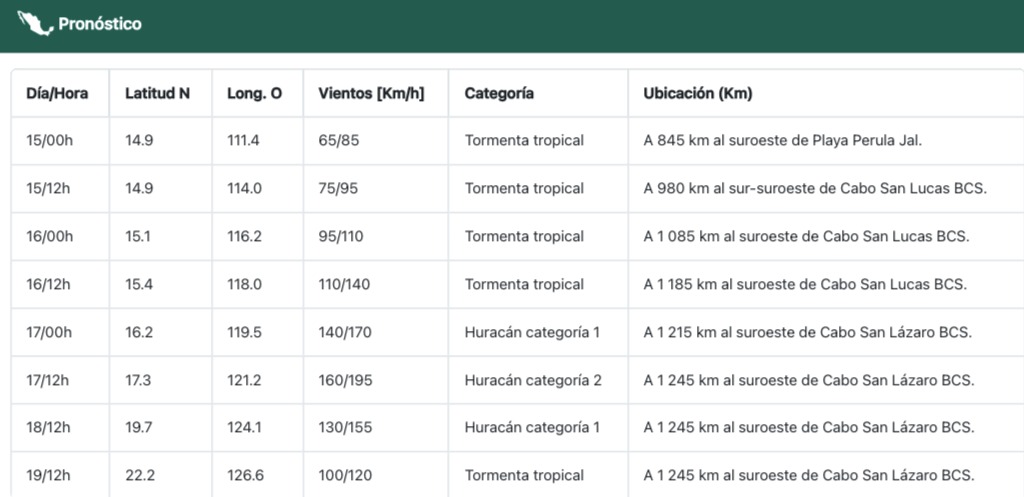Select latitude value 22.2

tap(140, 475)
